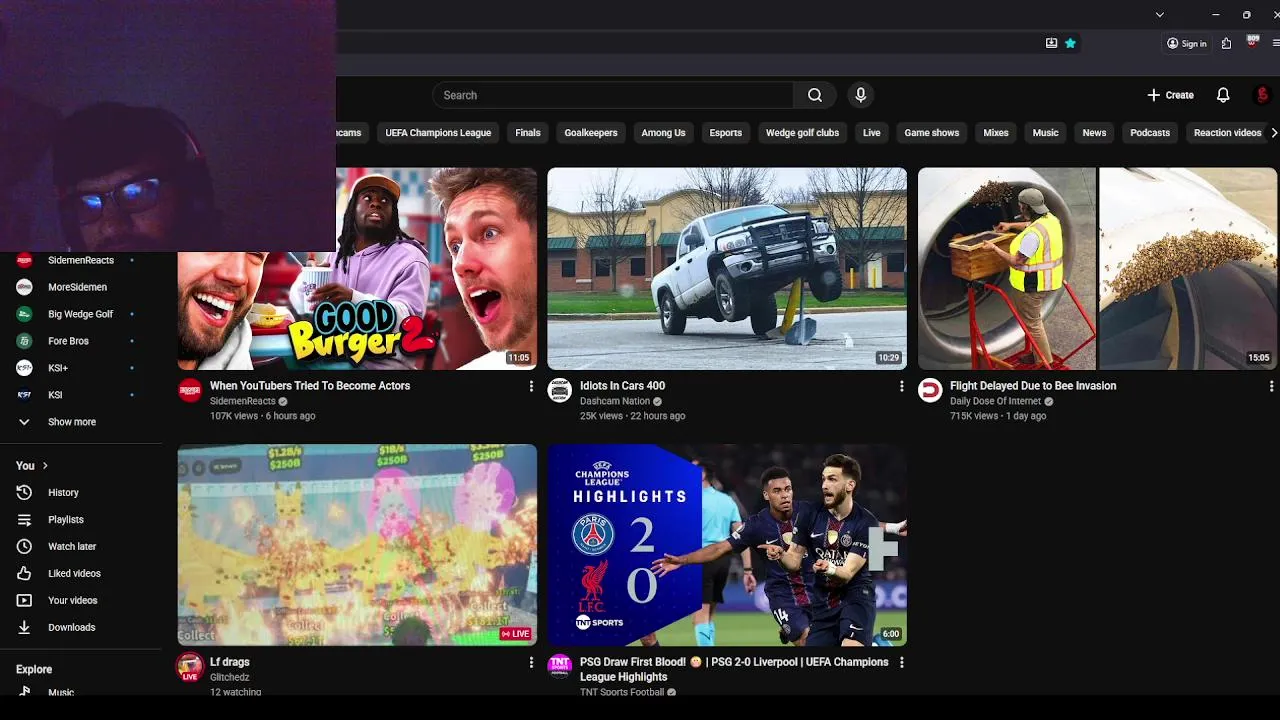Open options menu for Lf drags stream
The image size is (1280, 720).
pyautogui.click(x=531, y=662)
